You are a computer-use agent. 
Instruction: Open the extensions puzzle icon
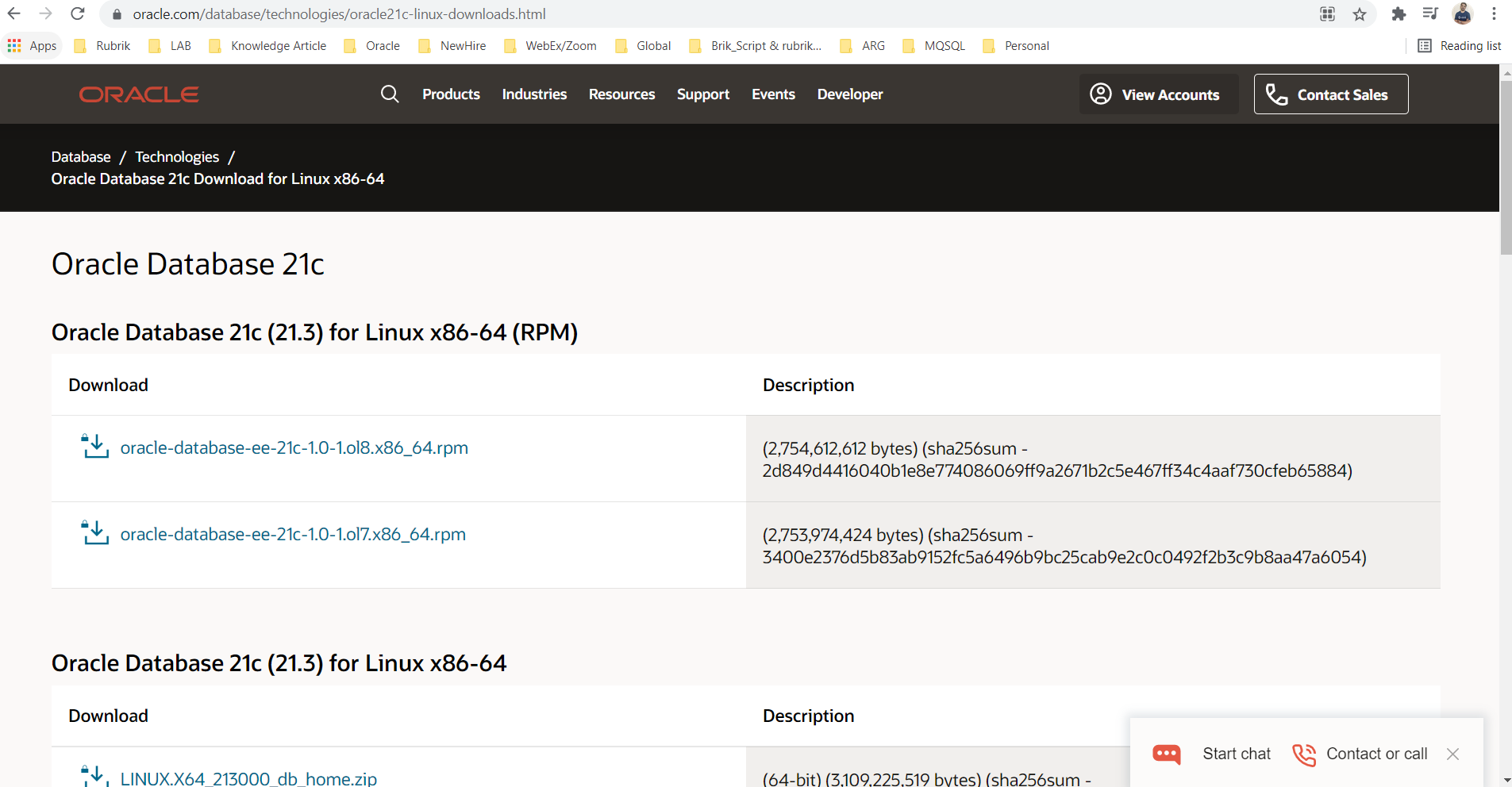click(1399, 14)
